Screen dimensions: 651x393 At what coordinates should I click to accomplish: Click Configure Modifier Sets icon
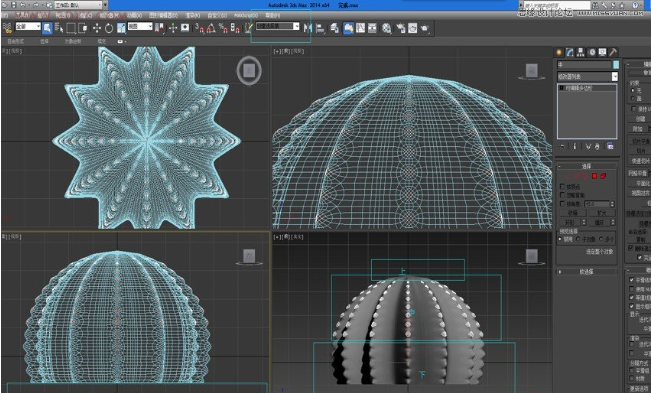click(x=610, y=146)
